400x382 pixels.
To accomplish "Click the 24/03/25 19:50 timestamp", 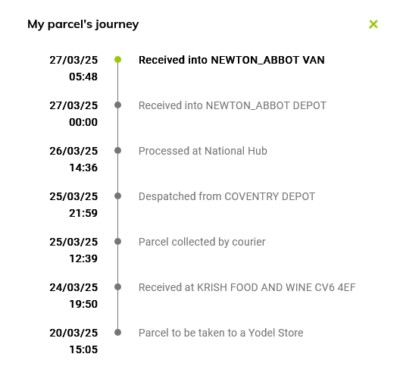I will click(74, 296).
